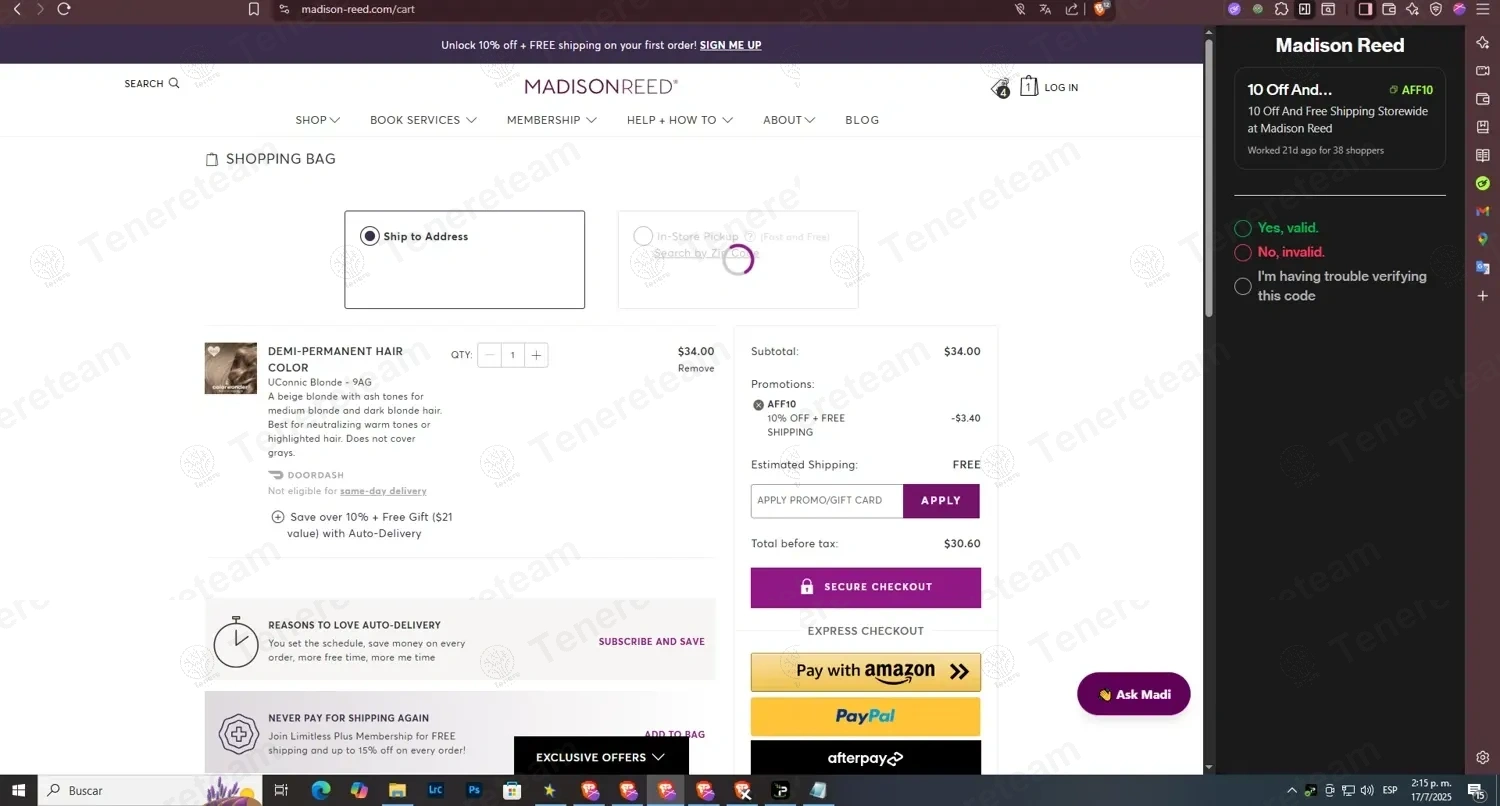1500x806 pixels.
Task: Click the APPLY promo code button
Action: pos(941,501)
